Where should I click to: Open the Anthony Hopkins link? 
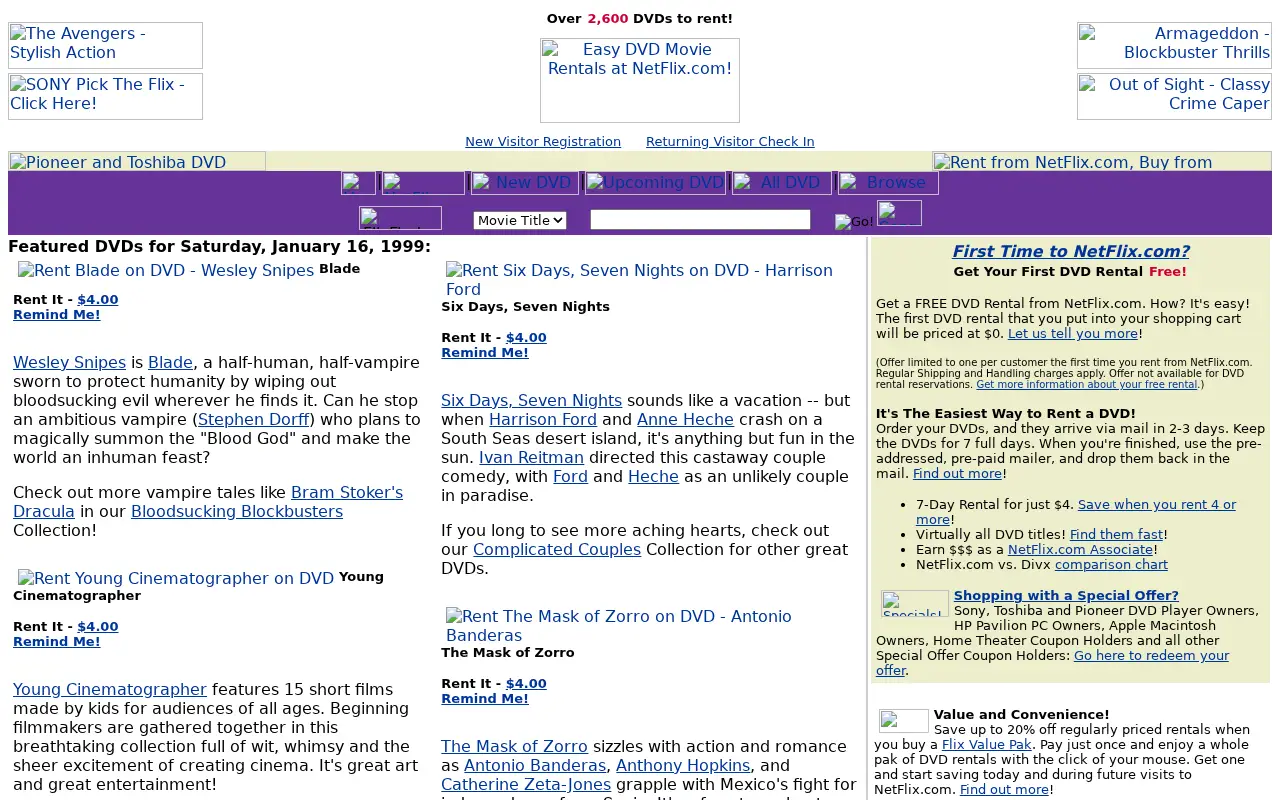[683, 765]
